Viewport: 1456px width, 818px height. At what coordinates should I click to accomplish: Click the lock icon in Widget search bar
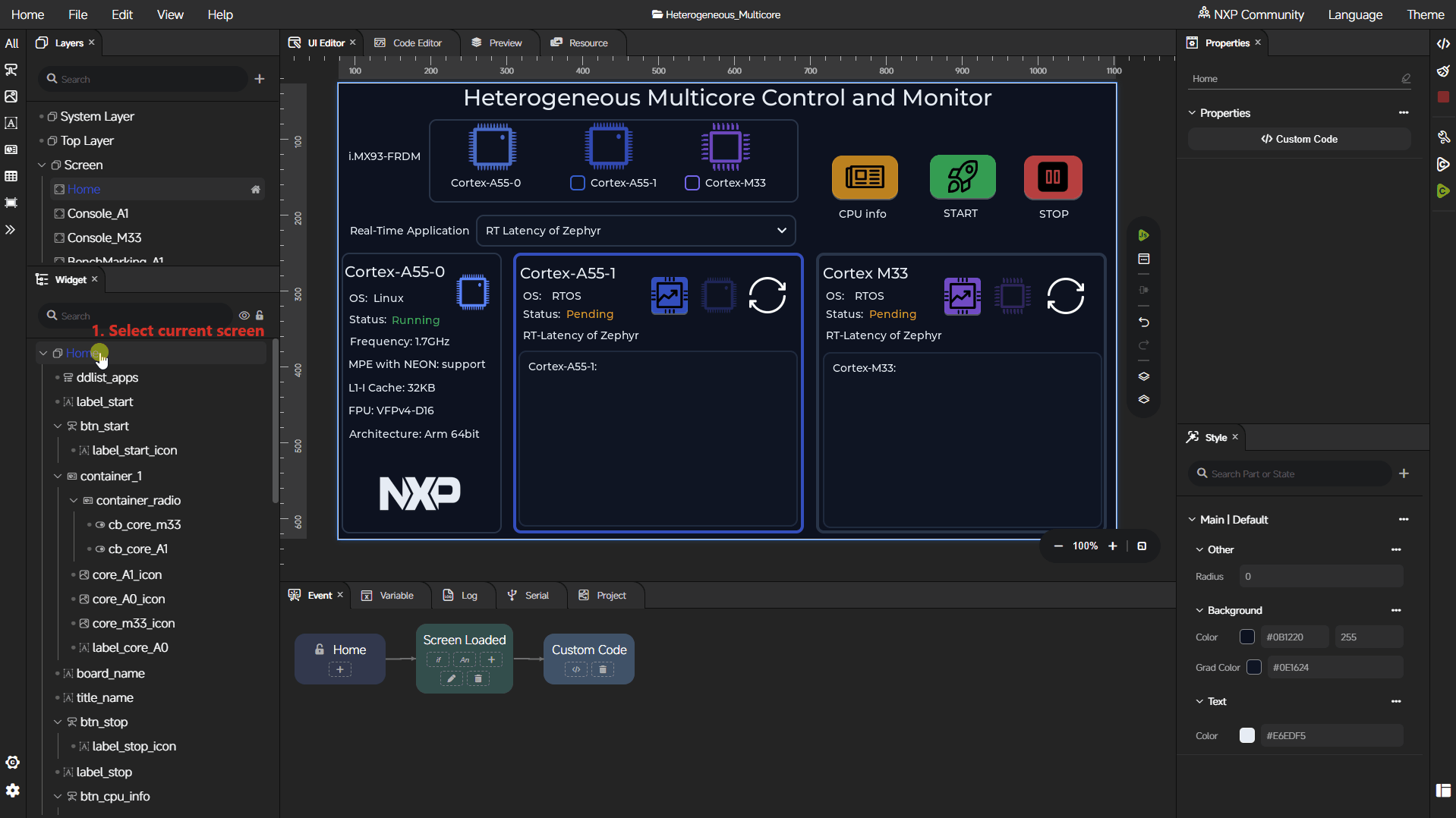(260, 316)
